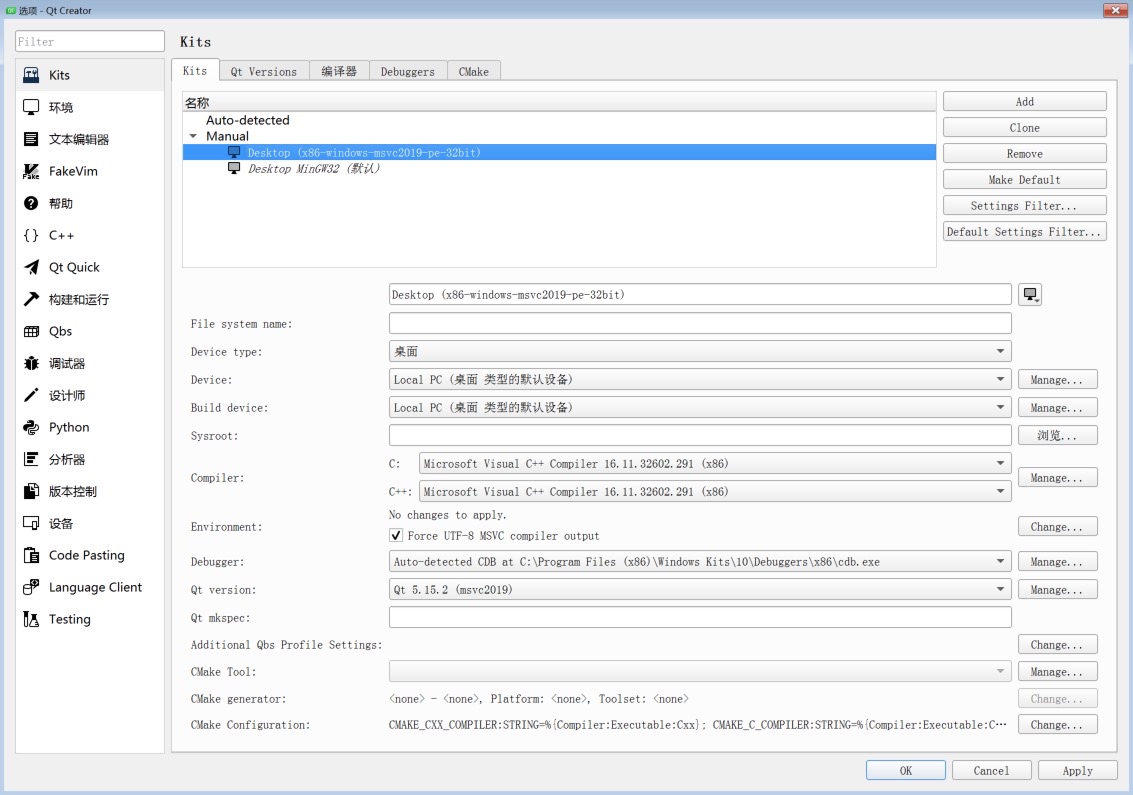Click the Apply button

tap(1077, 770)
